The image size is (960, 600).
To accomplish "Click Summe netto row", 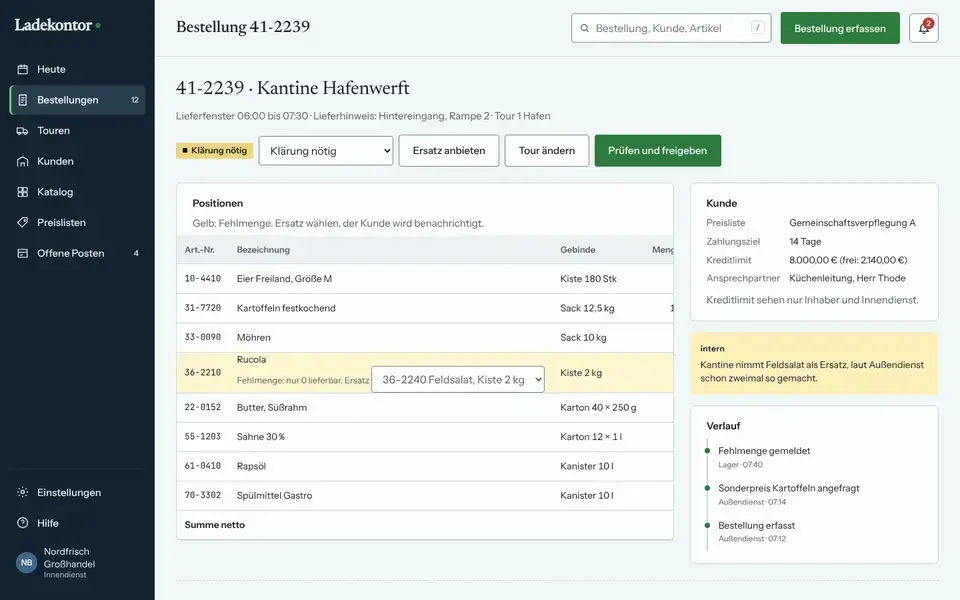I will point(425,525).
